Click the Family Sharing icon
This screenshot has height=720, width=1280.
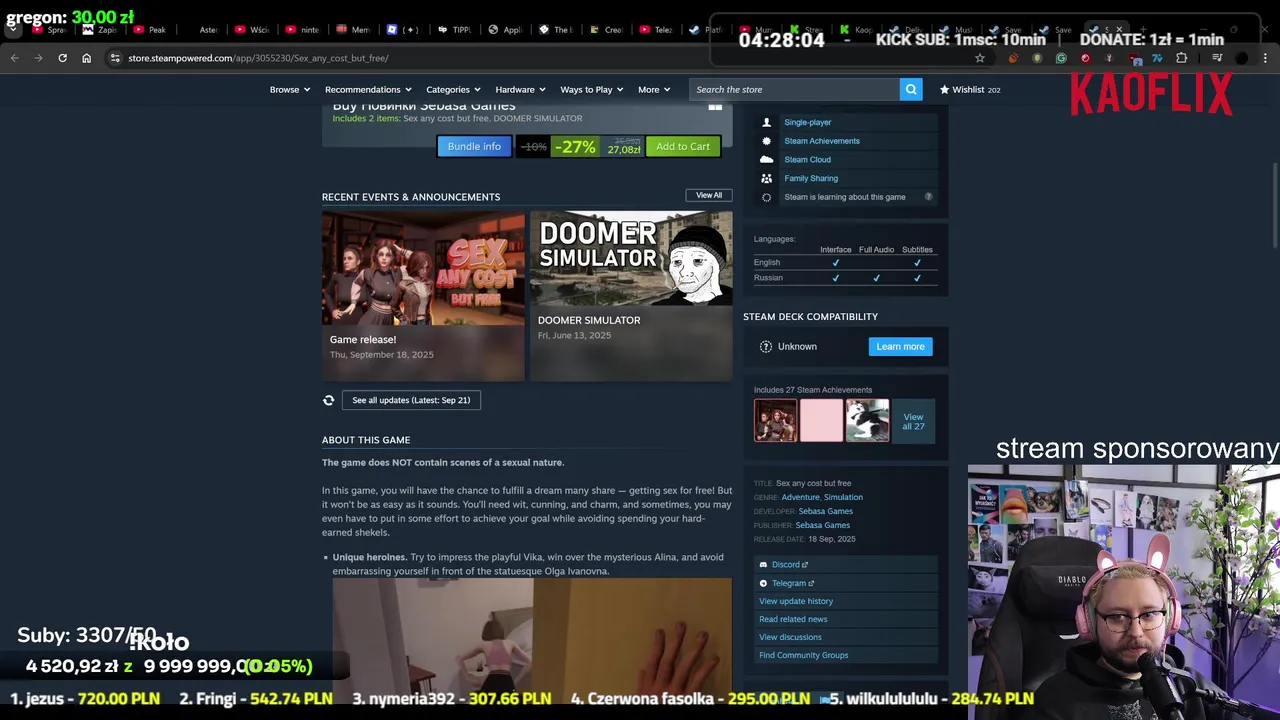click(x=766, y=178)
